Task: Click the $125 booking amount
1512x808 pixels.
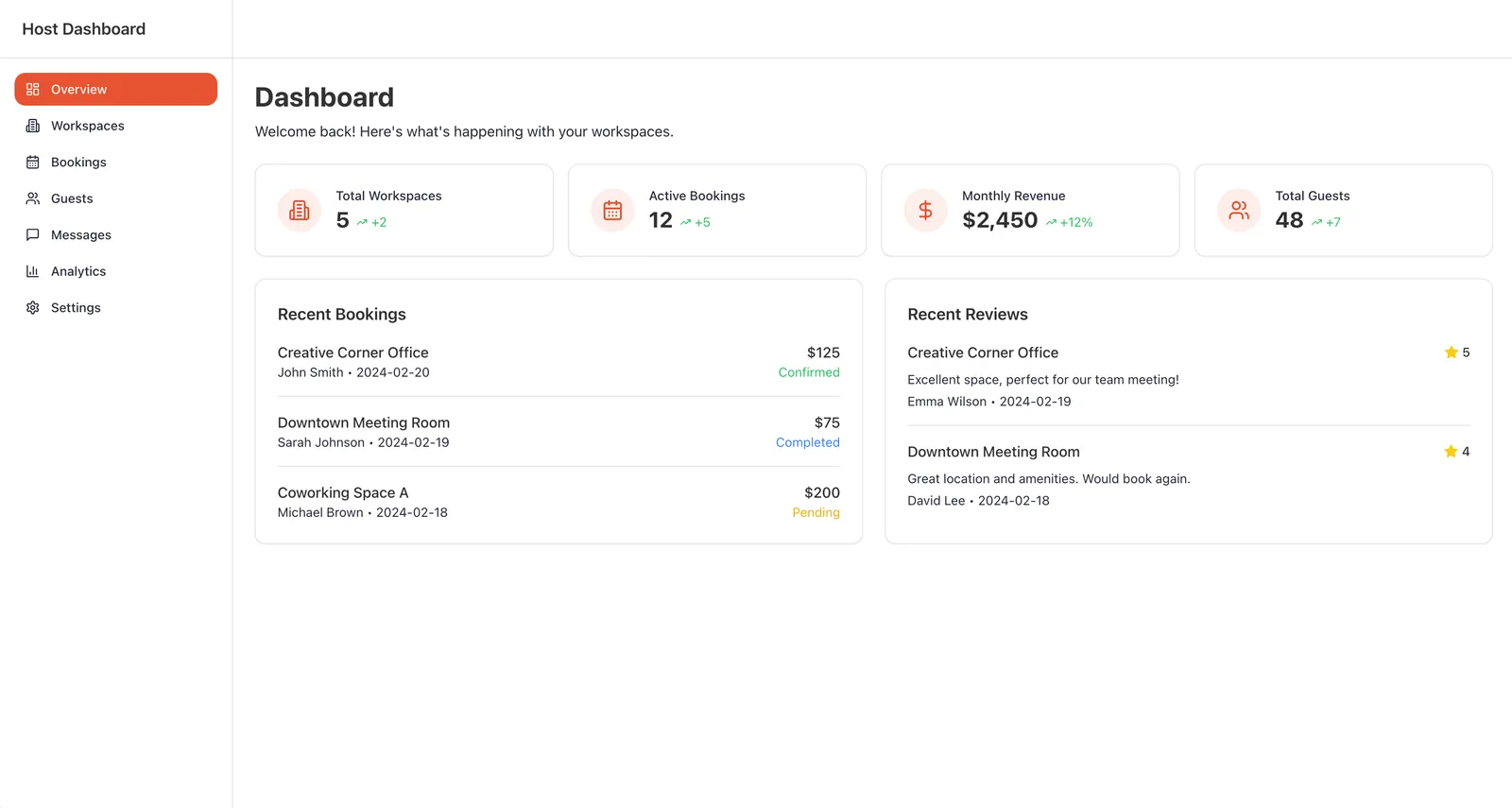Action: pos(823,352)
